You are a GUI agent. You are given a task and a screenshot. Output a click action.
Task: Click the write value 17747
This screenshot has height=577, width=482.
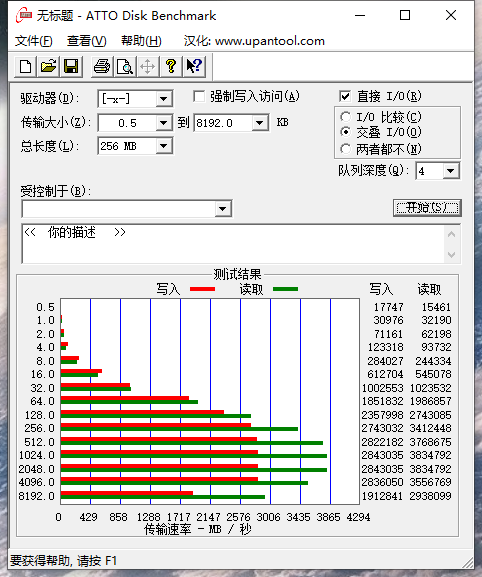point(389,307)
